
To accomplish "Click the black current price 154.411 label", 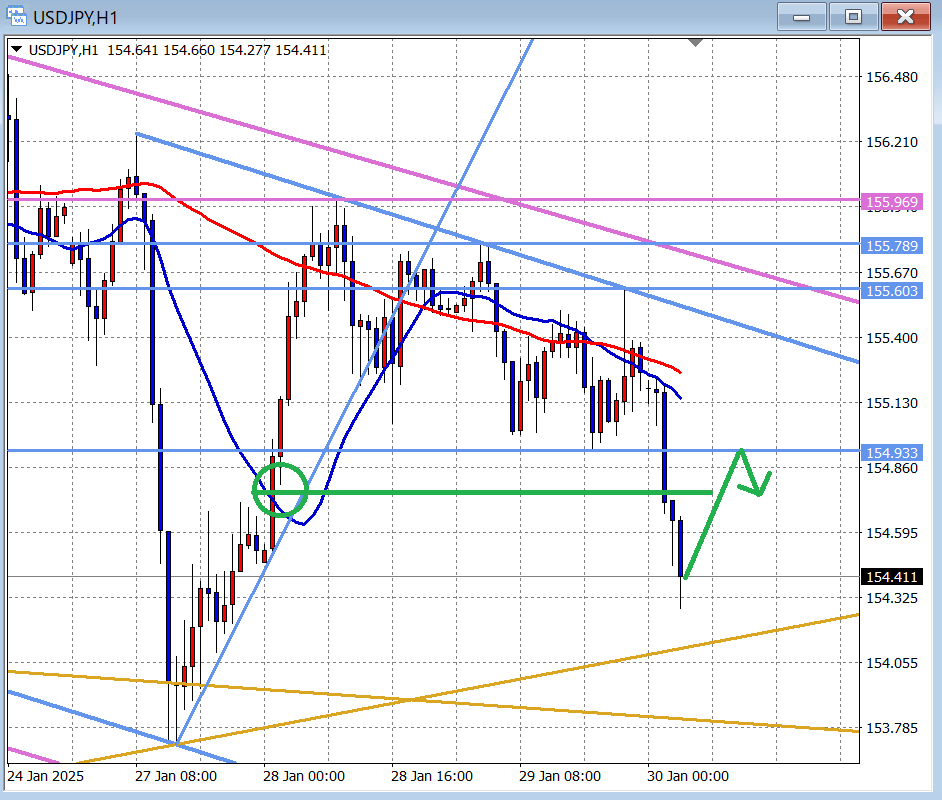I will pos(892,577).
